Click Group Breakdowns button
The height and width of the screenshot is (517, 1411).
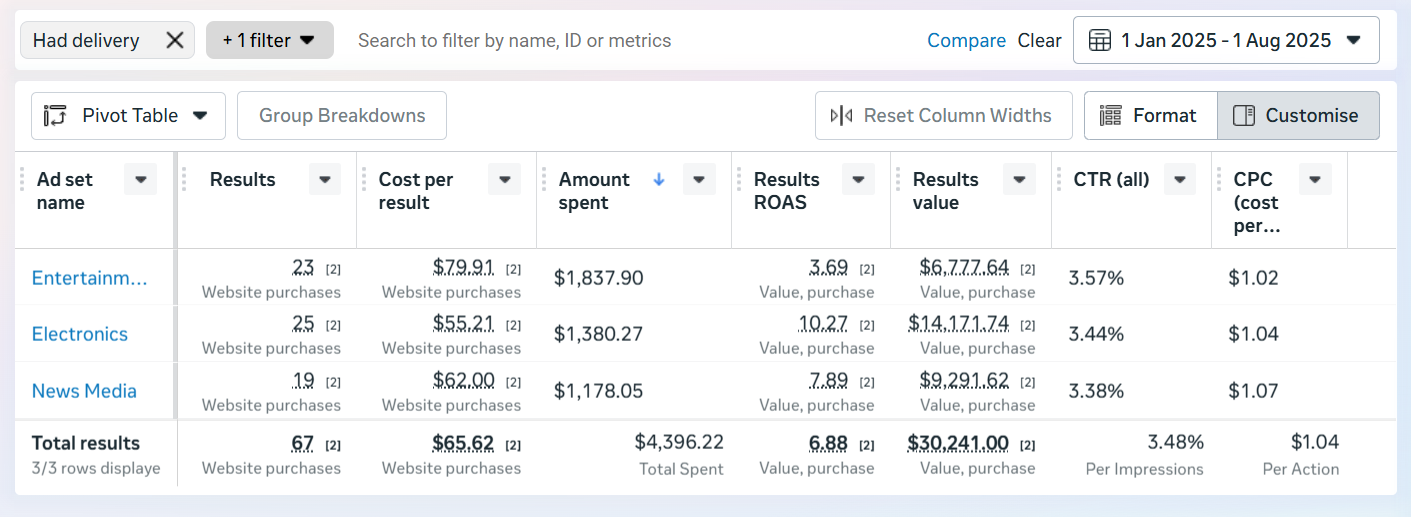342,116
